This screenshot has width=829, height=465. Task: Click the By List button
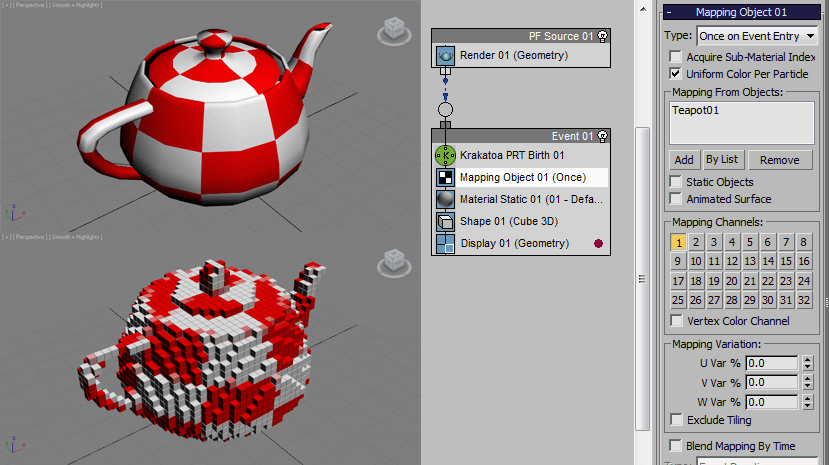point(721,160)
